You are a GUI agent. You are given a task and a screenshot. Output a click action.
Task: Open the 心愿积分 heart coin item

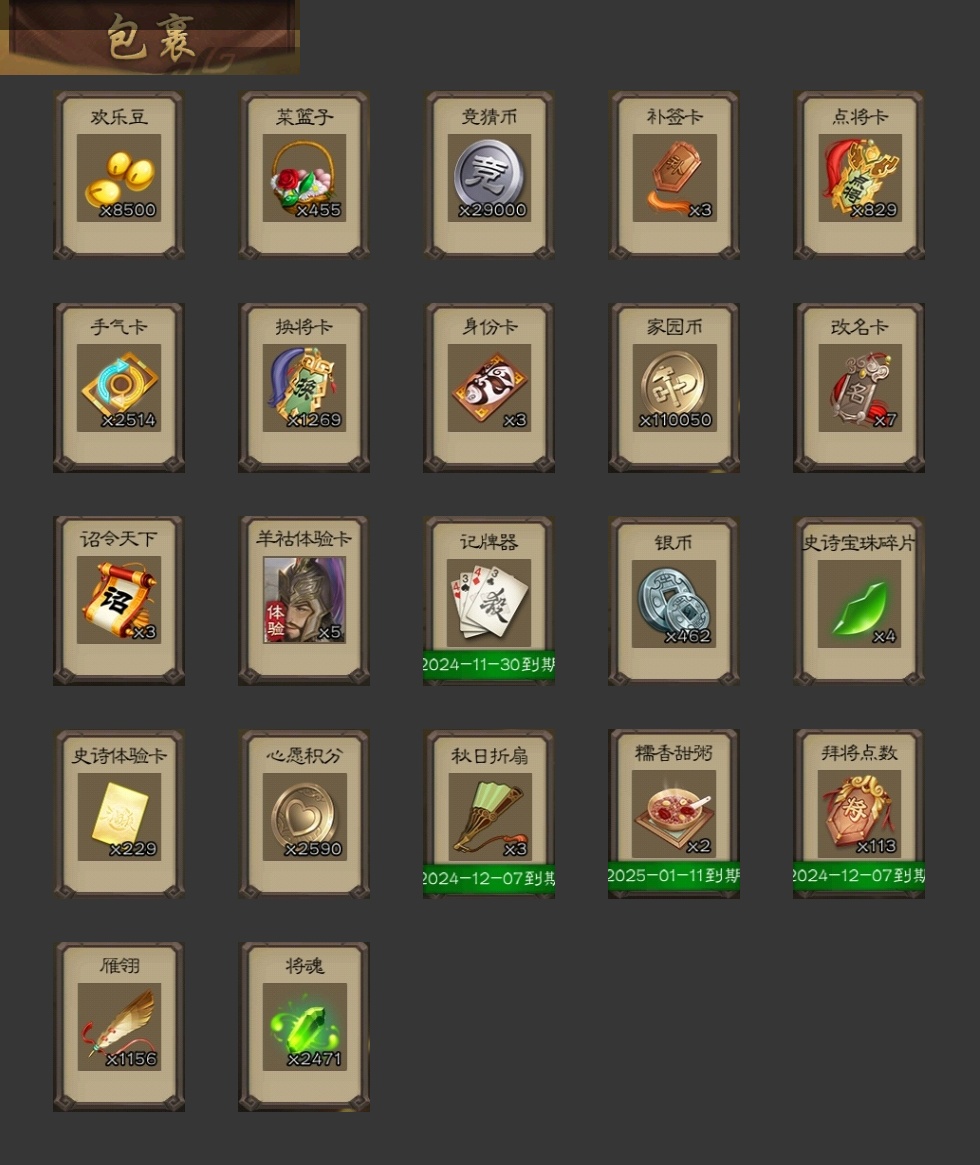click(x=304, y=814)
